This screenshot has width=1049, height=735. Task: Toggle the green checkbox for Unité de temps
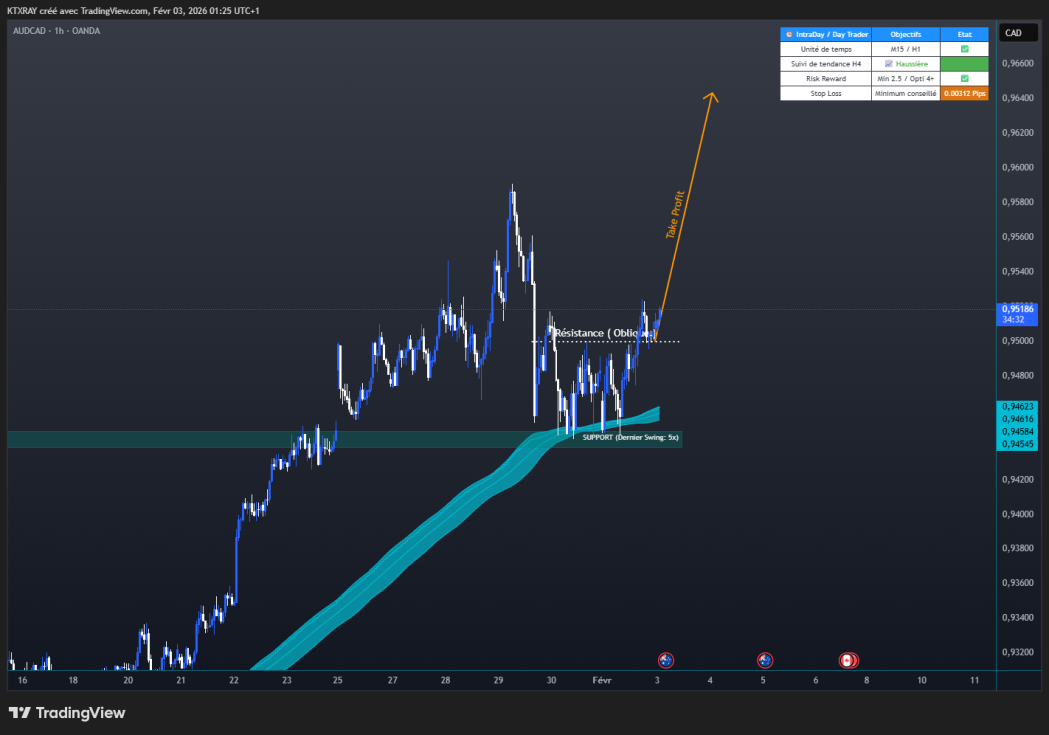pyautogui.click(x=963, y=48)
